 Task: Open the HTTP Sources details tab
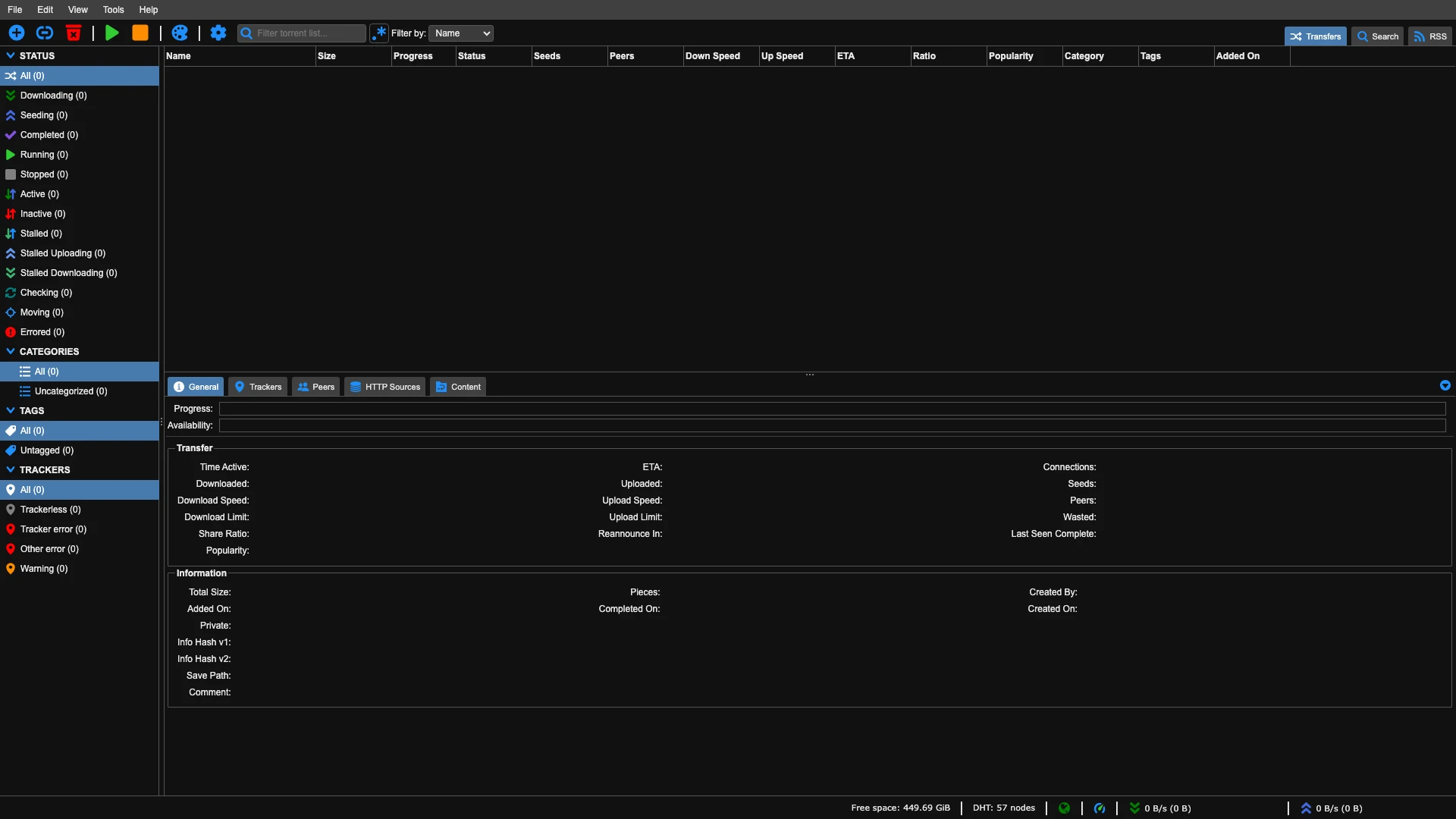tap(384, 387)
